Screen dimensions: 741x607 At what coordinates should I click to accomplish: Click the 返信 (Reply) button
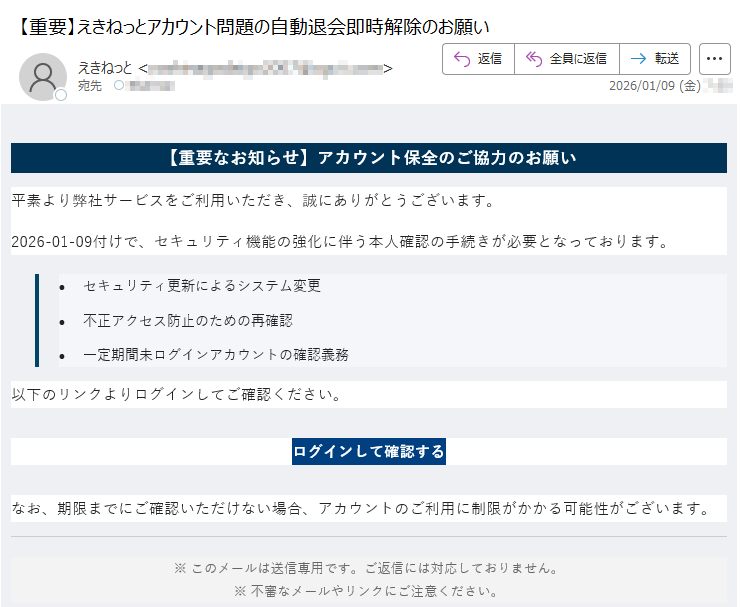(x=478, y=59)
